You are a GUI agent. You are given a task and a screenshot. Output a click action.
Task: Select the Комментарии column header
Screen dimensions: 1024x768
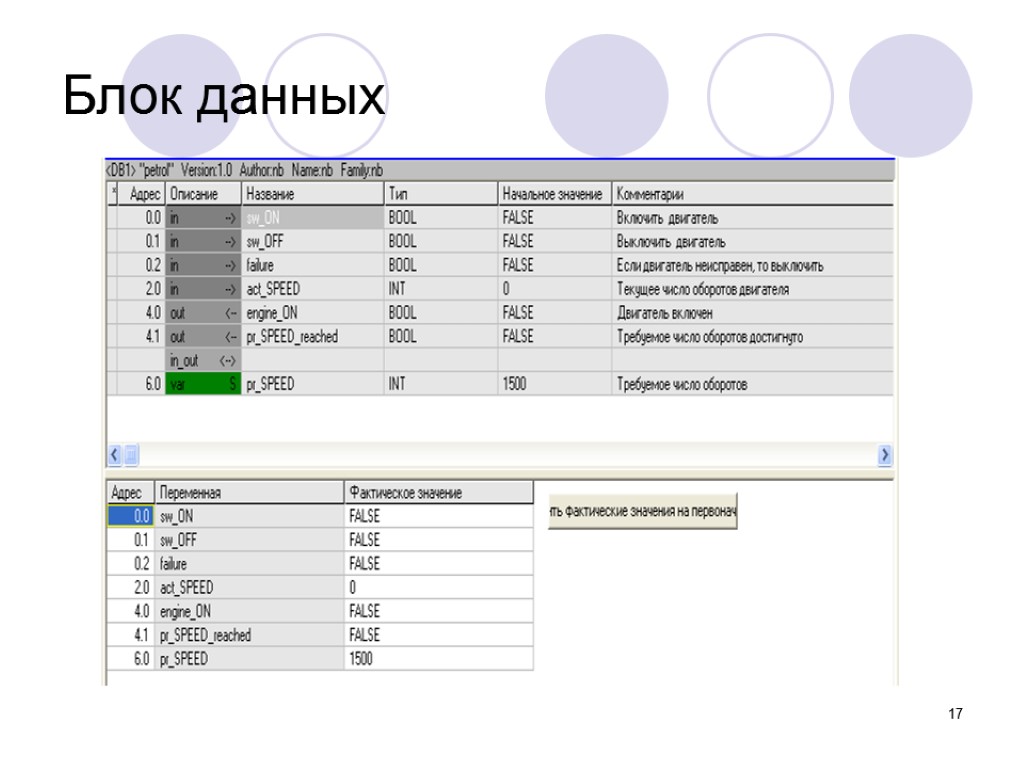(752, 194)
